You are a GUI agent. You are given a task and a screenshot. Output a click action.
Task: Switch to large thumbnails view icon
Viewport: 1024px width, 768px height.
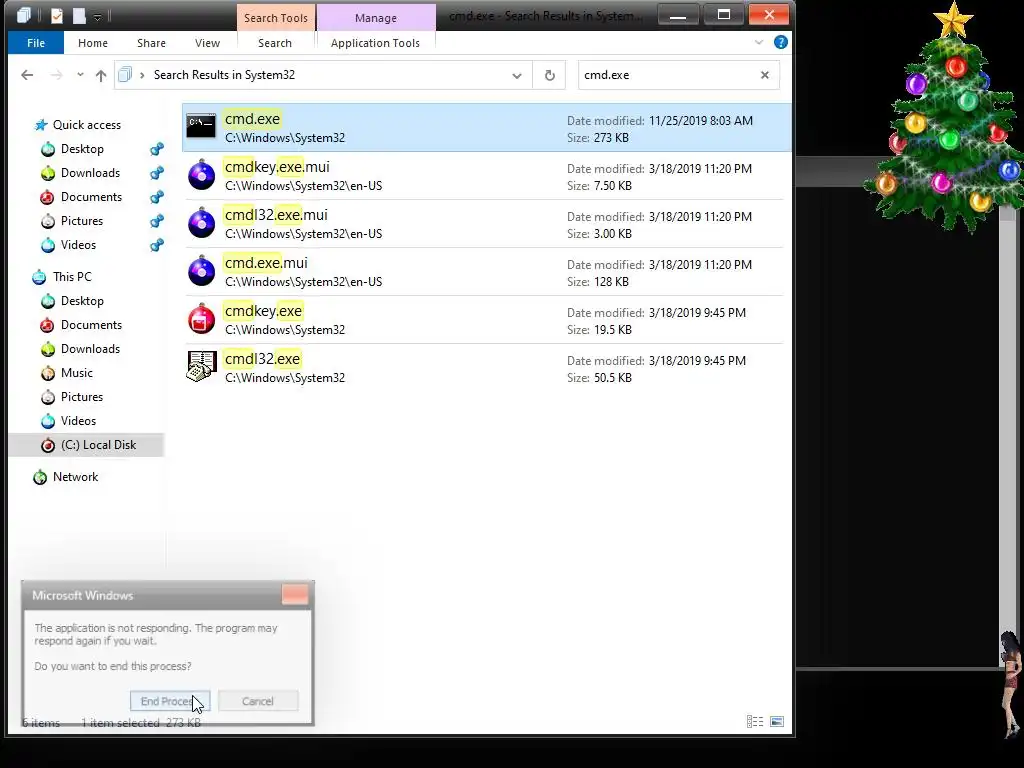(x=777, y=722)
